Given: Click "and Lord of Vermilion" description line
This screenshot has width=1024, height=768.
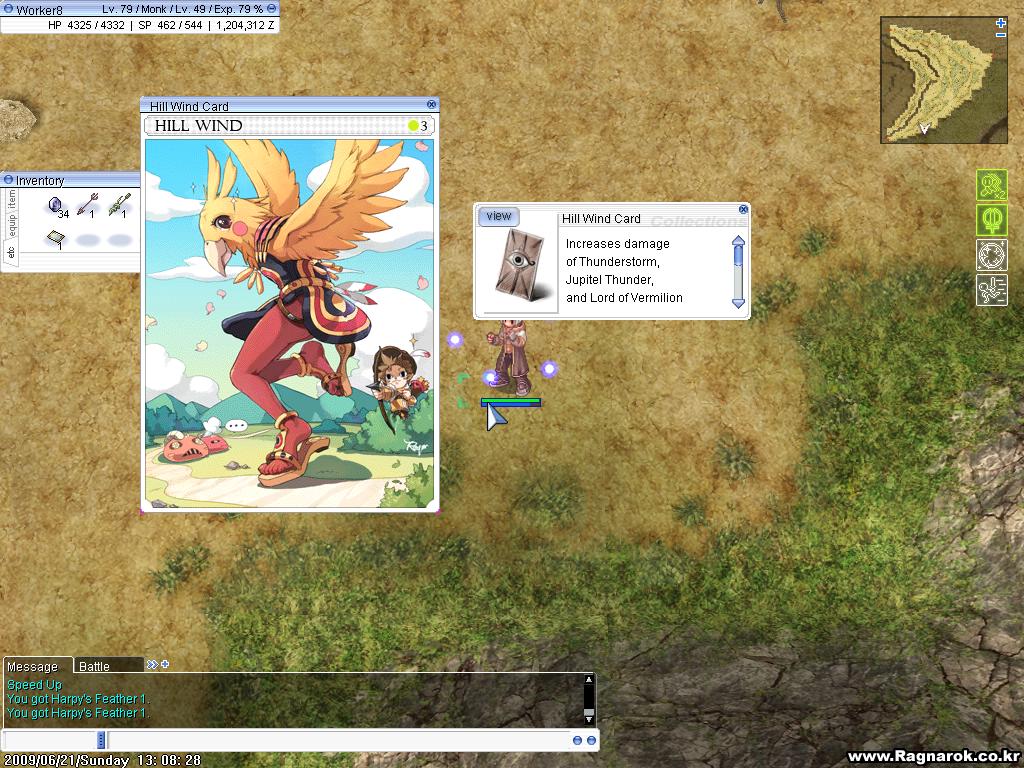Looking at the screenshot, I should tap(624, 298).
